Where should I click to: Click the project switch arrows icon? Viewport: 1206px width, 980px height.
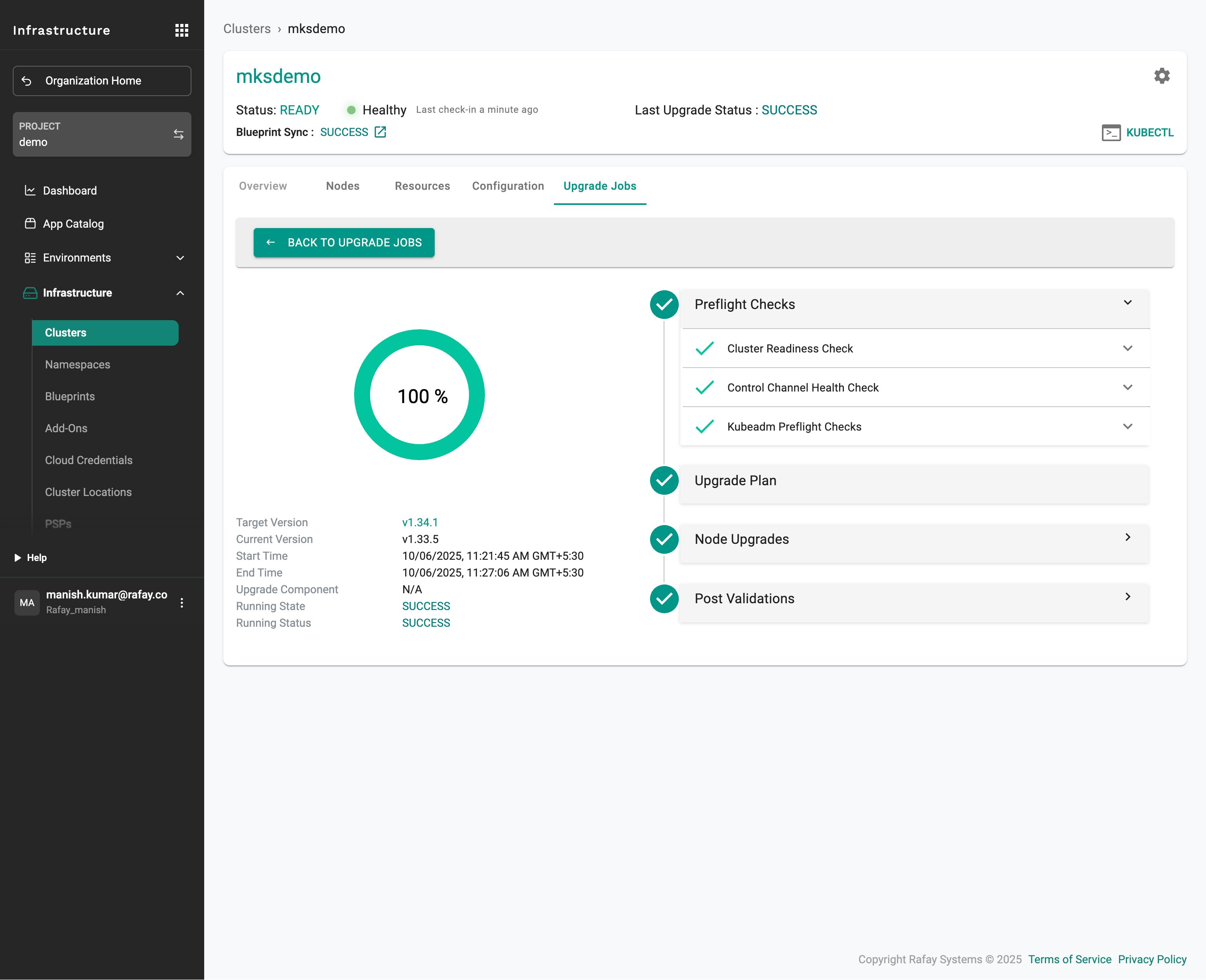click(178, 134)
